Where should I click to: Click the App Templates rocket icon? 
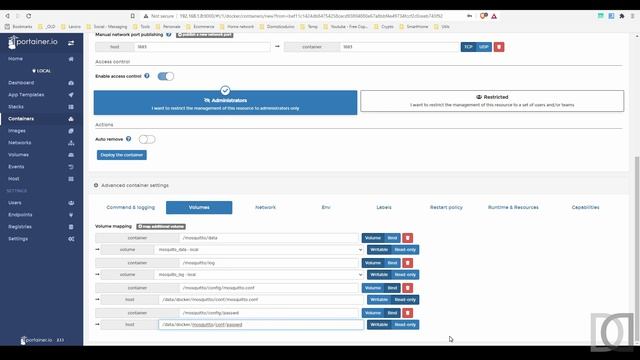(x=71, y=95)
